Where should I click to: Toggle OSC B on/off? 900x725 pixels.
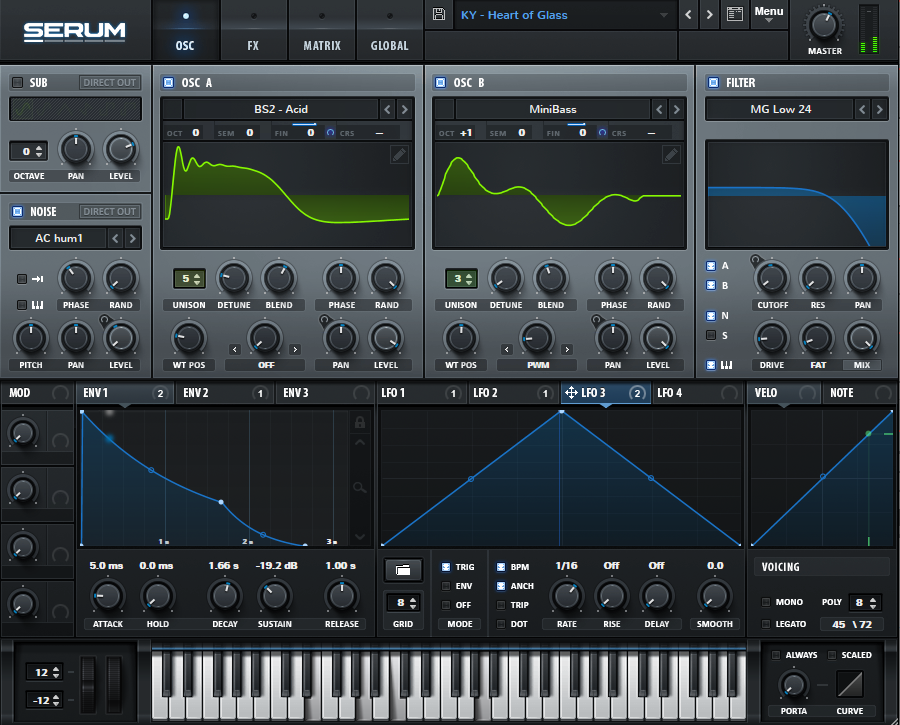pos(440,83)
